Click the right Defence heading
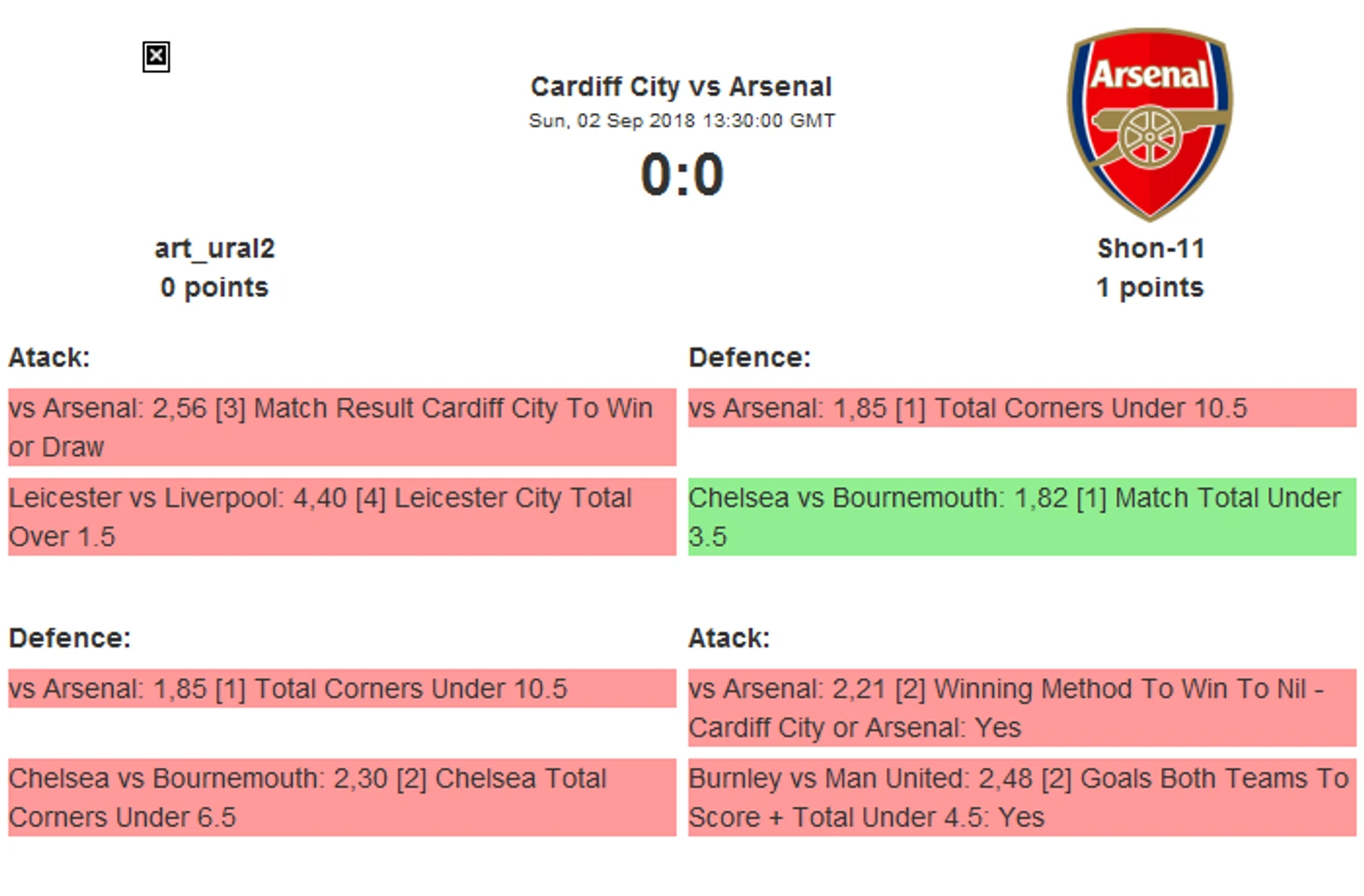This screenshot has width=1364, height=896. pyautogui.click(x=749, y=358)
